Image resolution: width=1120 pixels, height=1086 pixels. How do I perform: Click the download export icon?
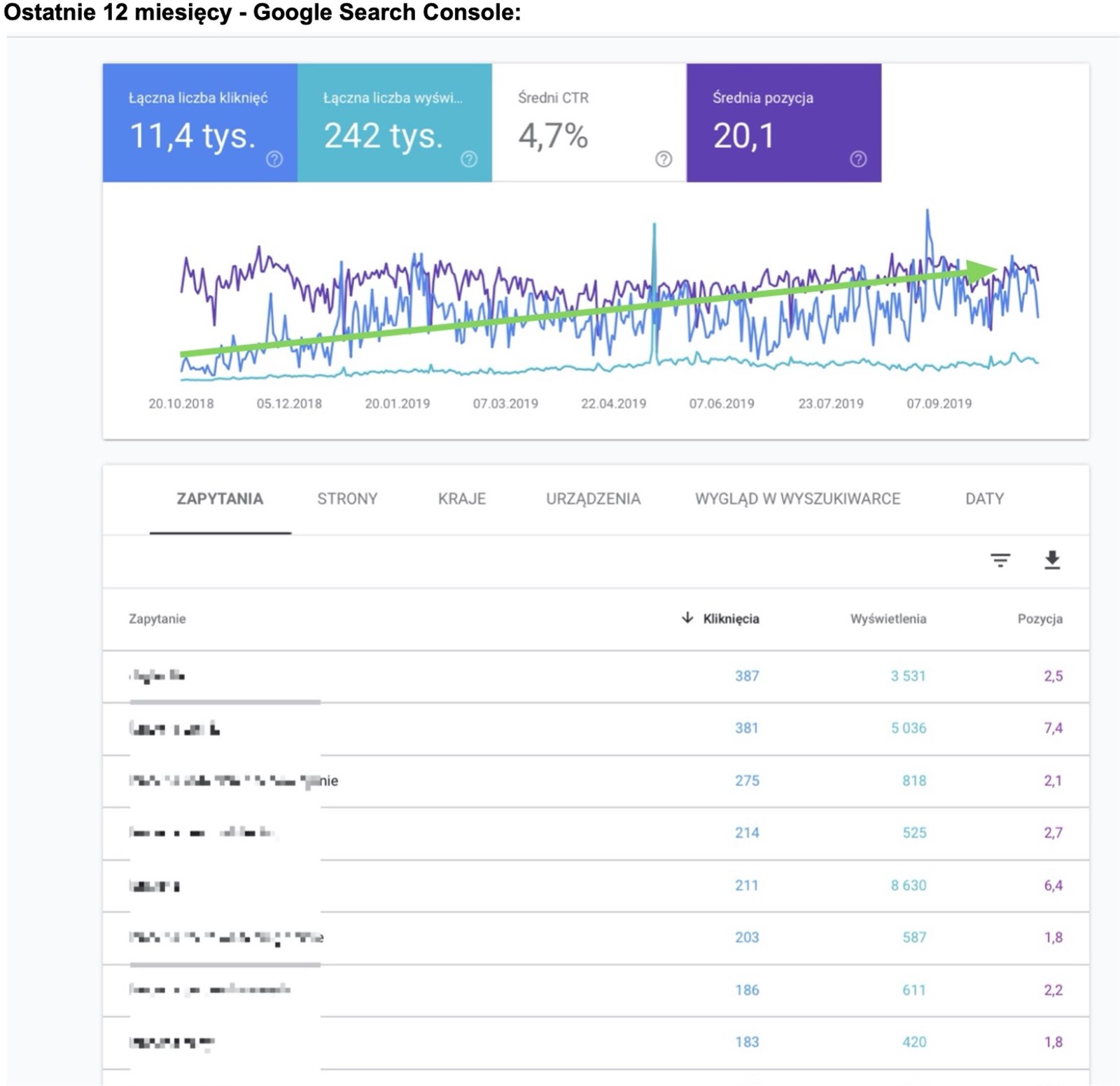pyautogui.click(x=1051, y=560)
